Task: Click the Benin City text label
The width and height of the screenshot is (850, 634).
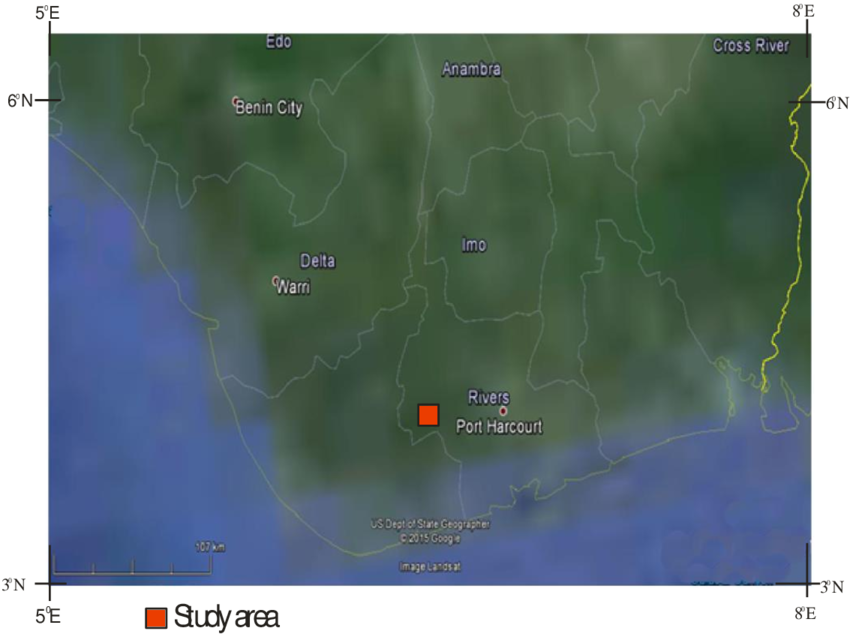Action: click(268, 109)
